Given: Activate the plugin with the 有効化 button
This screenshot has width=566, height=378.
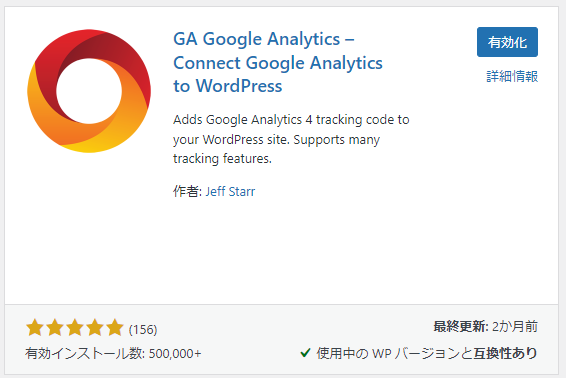Looking at the screenshot, I should (x=507, y=42).
